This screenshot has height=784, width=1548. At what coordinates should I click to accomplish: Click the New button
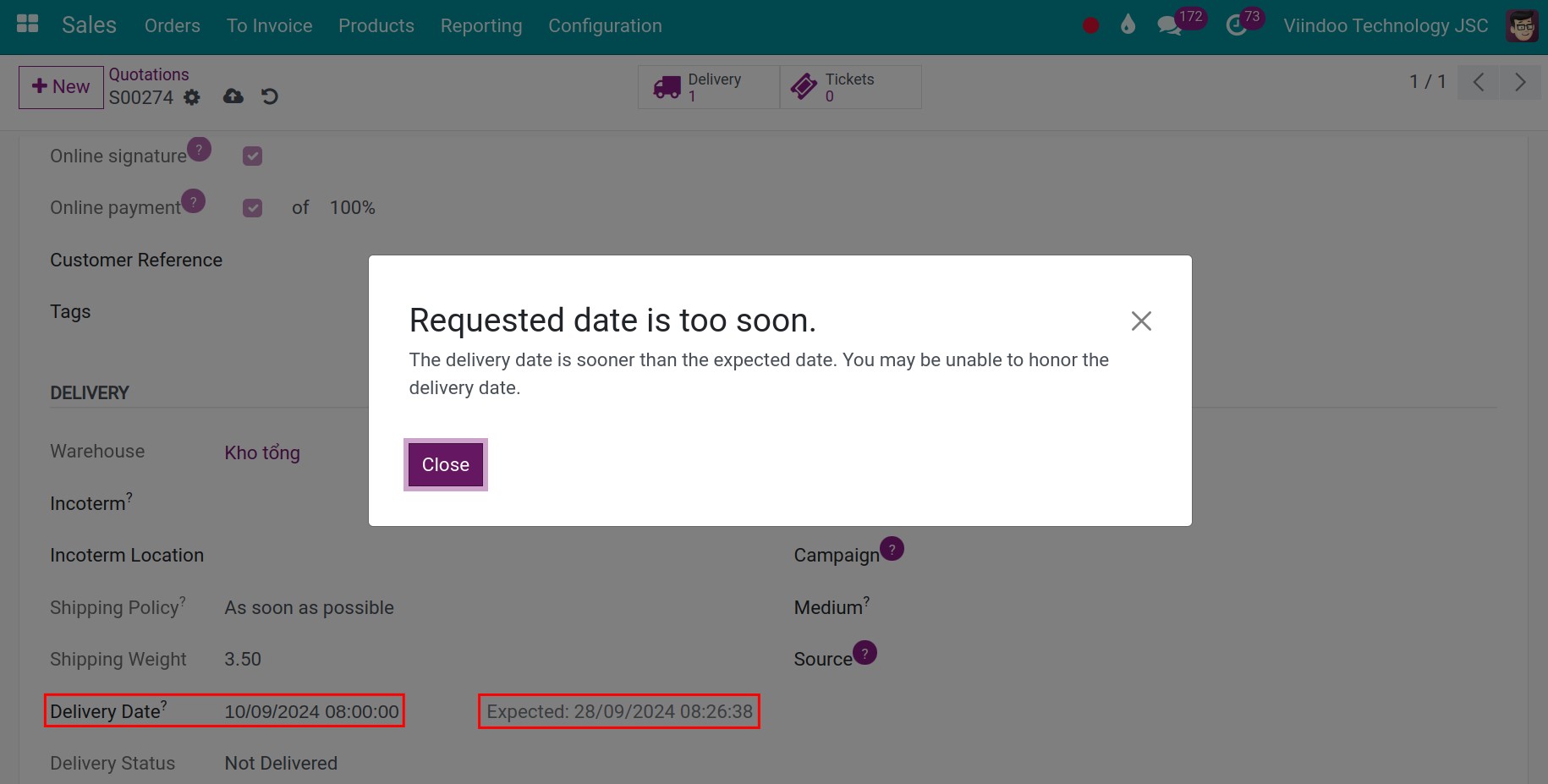[x=61, y=87]
